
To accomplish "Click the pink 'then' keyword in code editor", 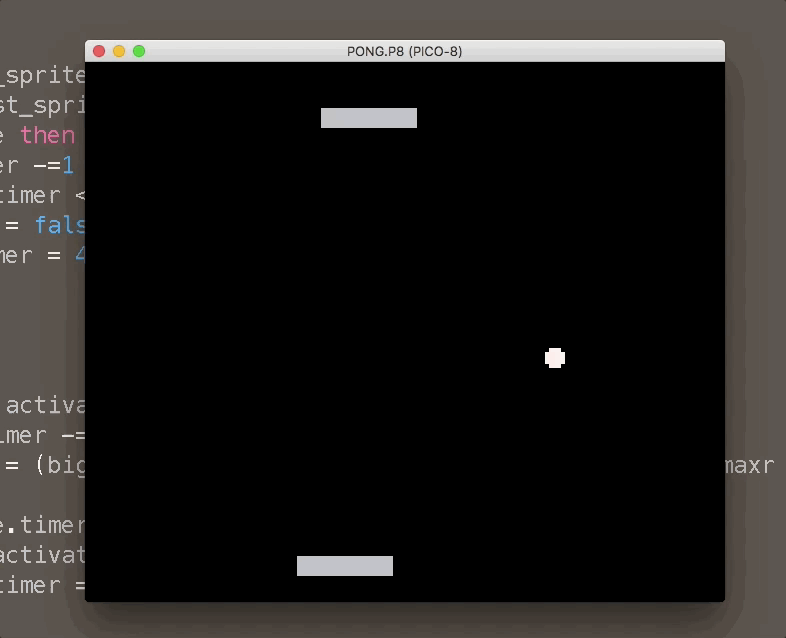I will tap(48, 135).
